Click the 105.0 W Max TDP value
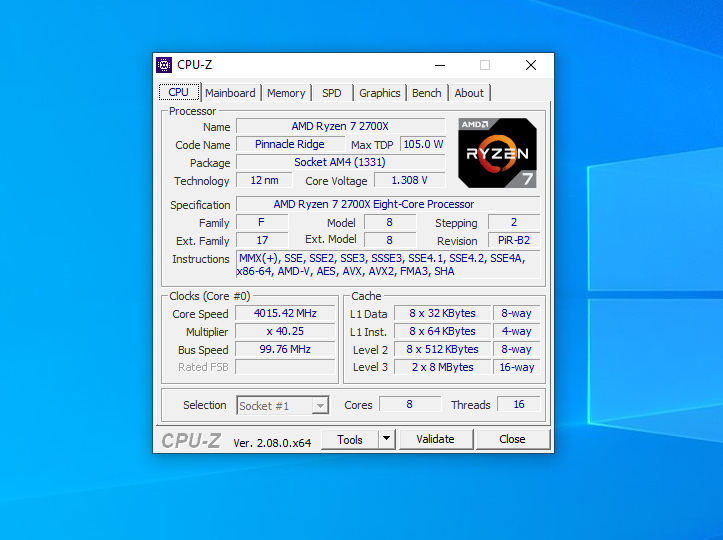The width and height of the screenshot is (723, 540). click(x=423, y=144)
